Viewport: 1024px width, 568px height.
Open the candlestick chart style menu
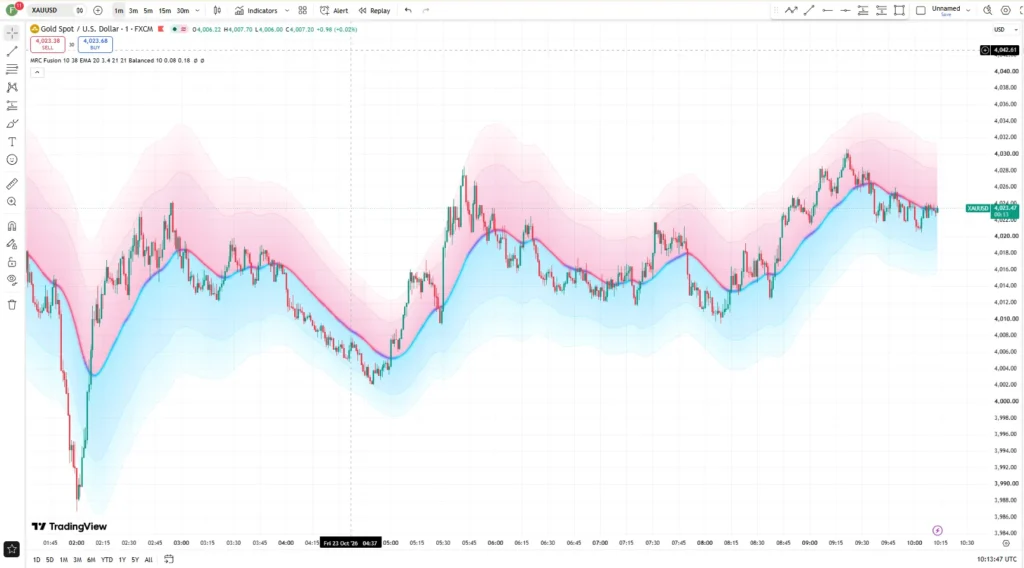pos(217,10)
